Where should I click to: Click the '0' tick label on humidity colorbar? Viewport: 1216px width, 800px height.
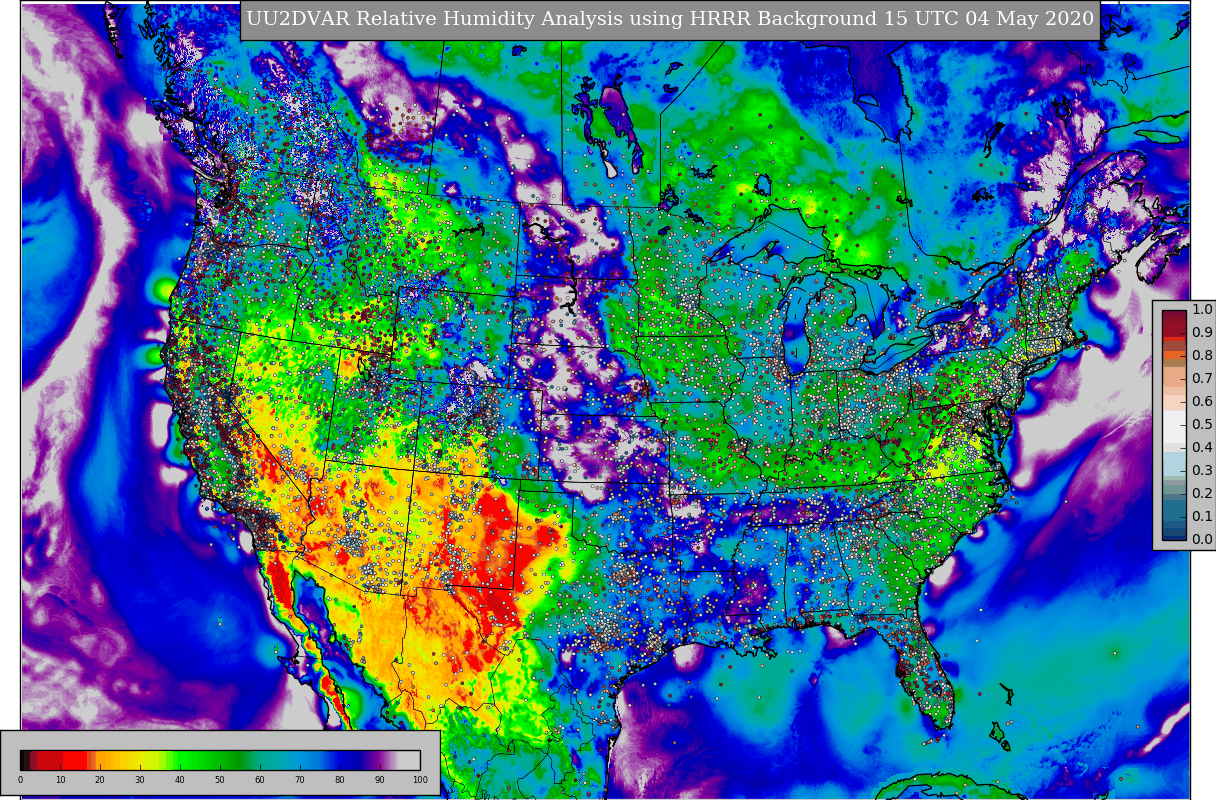[20, 780]
